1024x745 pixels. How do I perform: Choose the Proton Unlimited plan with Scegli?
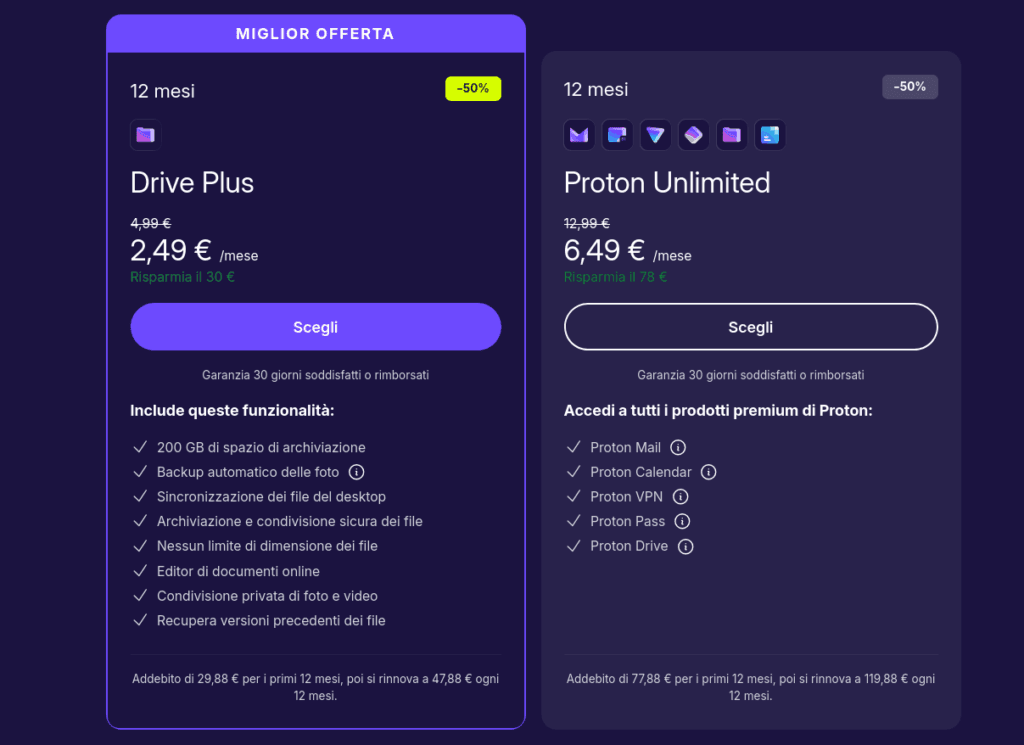(x=750, y=327)
